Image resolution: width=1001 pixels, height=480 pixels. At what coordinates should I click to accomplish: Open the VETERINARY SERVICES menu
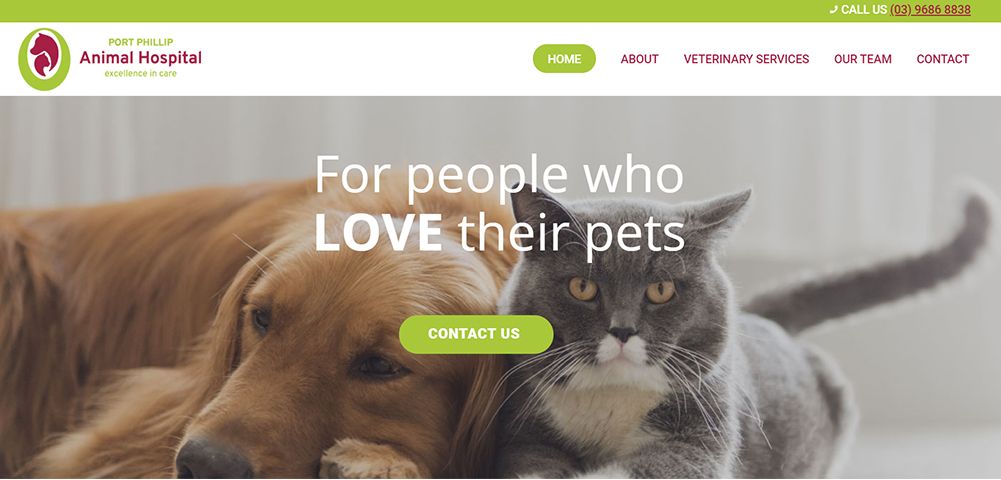pyautogui.click(x=746, y=59)
